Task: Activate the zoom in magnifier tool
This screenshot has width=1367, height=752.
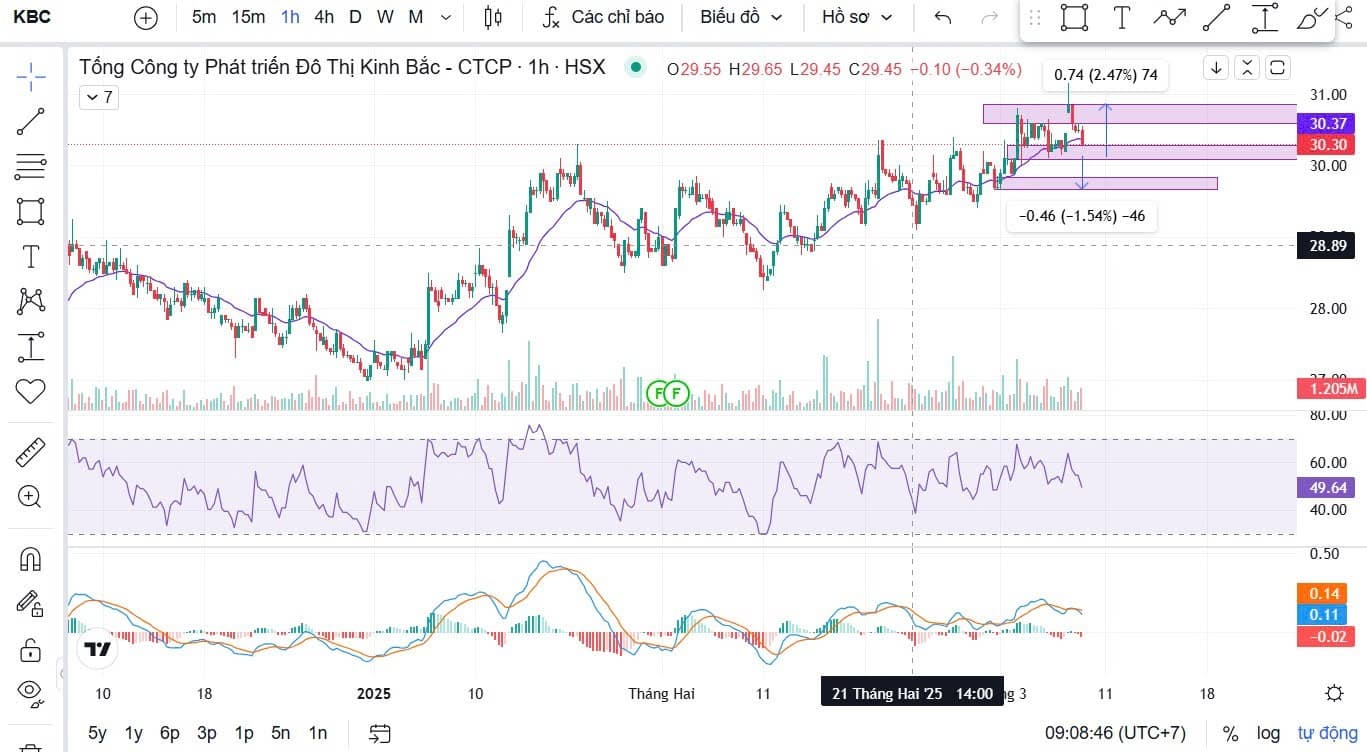Action: 30,497
